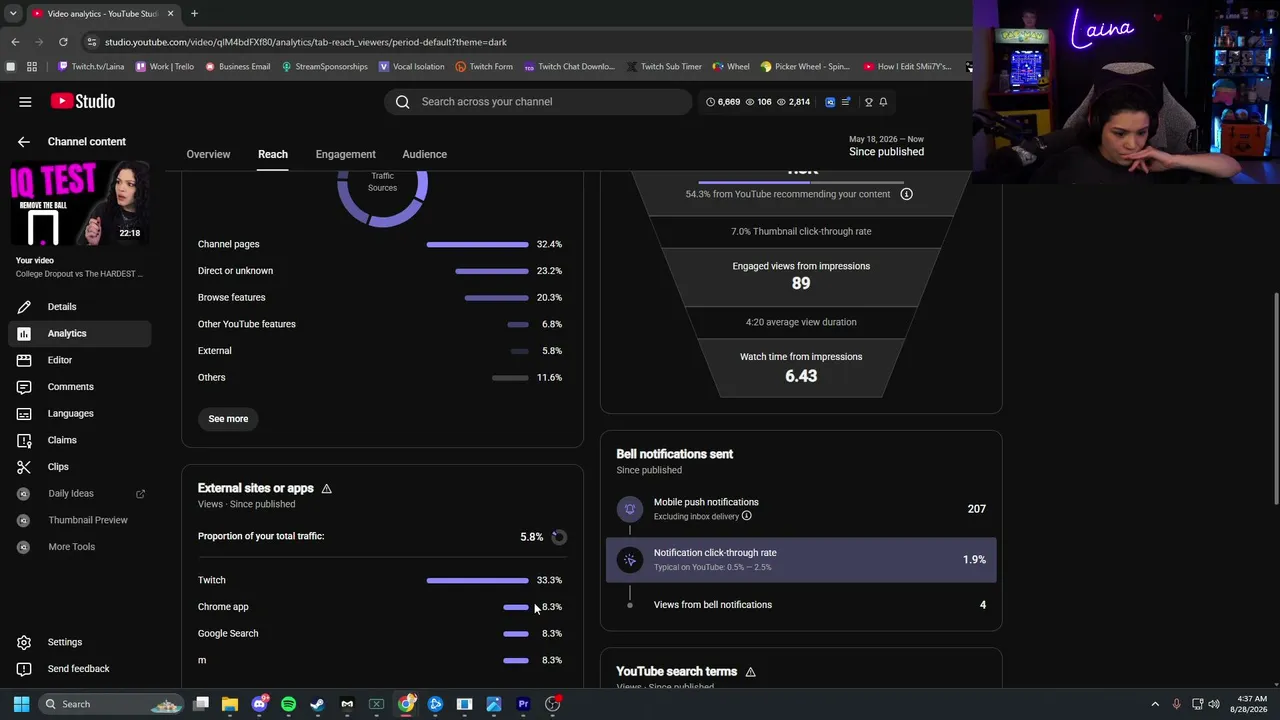Open Spotify from the taskbar
Image resolution: width=1280 pixels, height=720 pixels.
point(289,704)
